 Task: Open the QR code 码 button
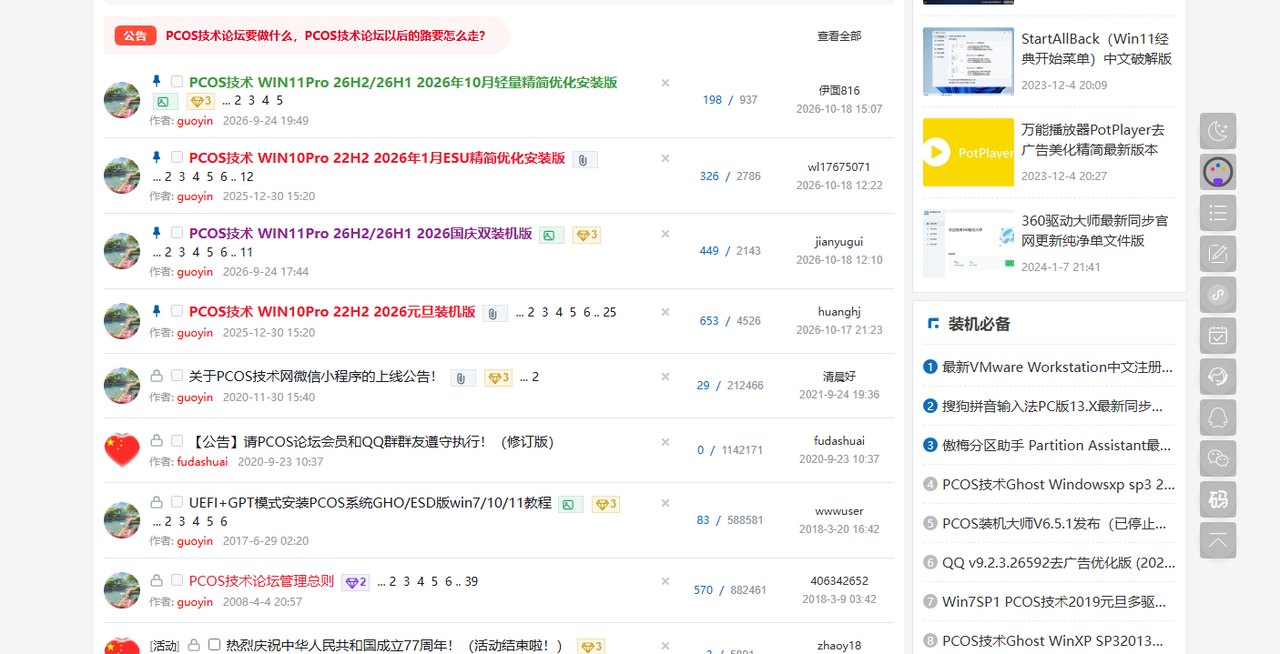click(x=1218, y=500)
